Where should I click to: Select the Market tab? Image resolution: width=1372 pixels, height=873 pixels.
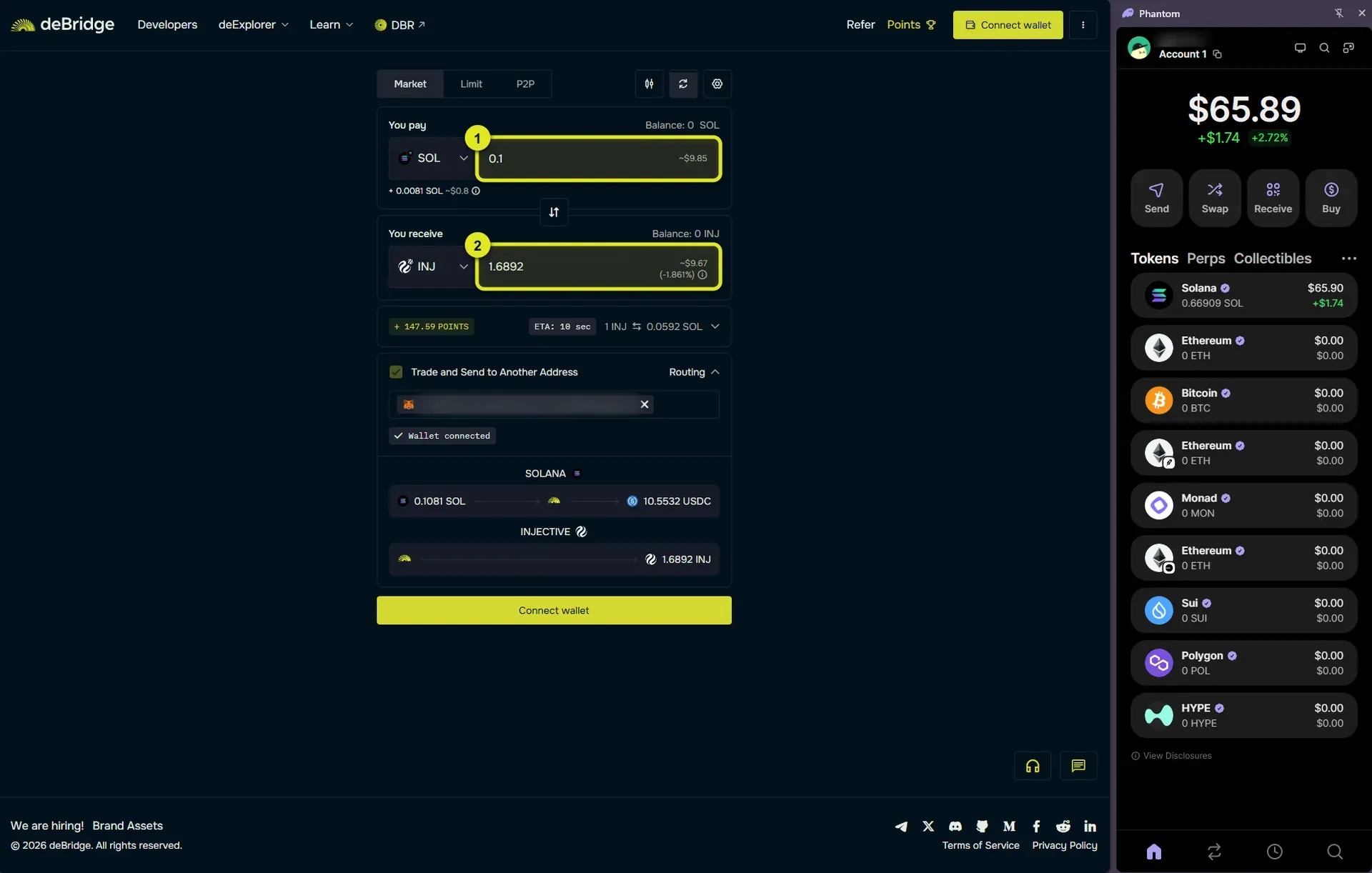click(410, 84)
